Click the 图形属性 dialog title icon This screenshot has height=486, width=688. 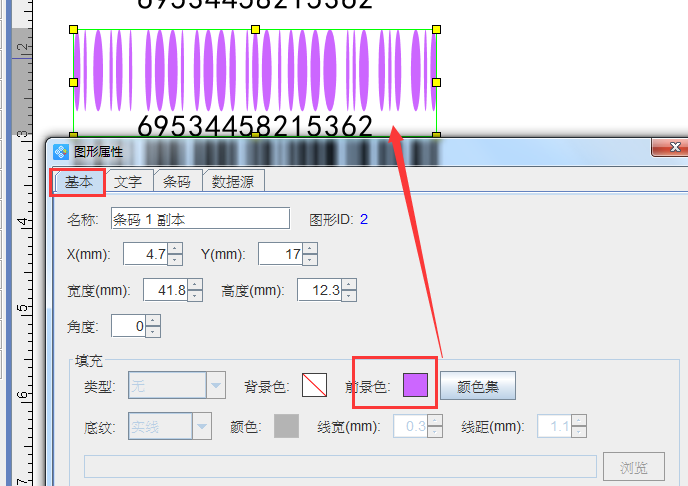tap(61, 153)
